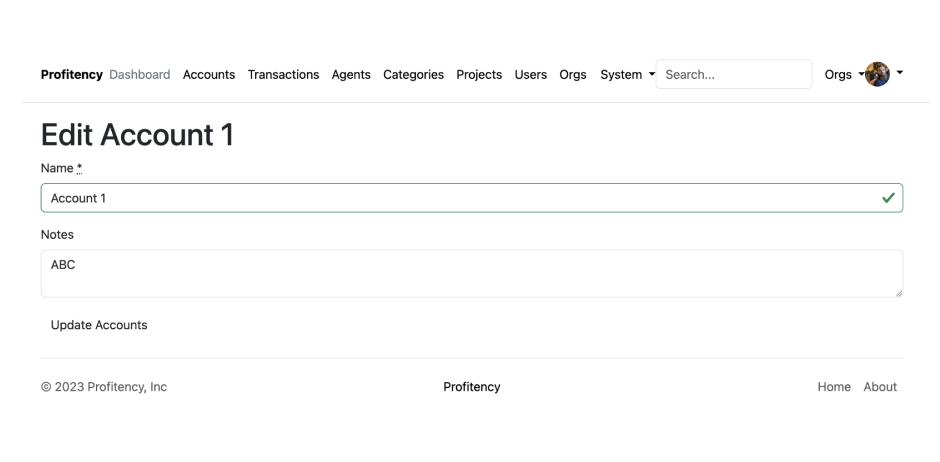
Task: Click the Home footer link
Action: click(x=834, y=387)
